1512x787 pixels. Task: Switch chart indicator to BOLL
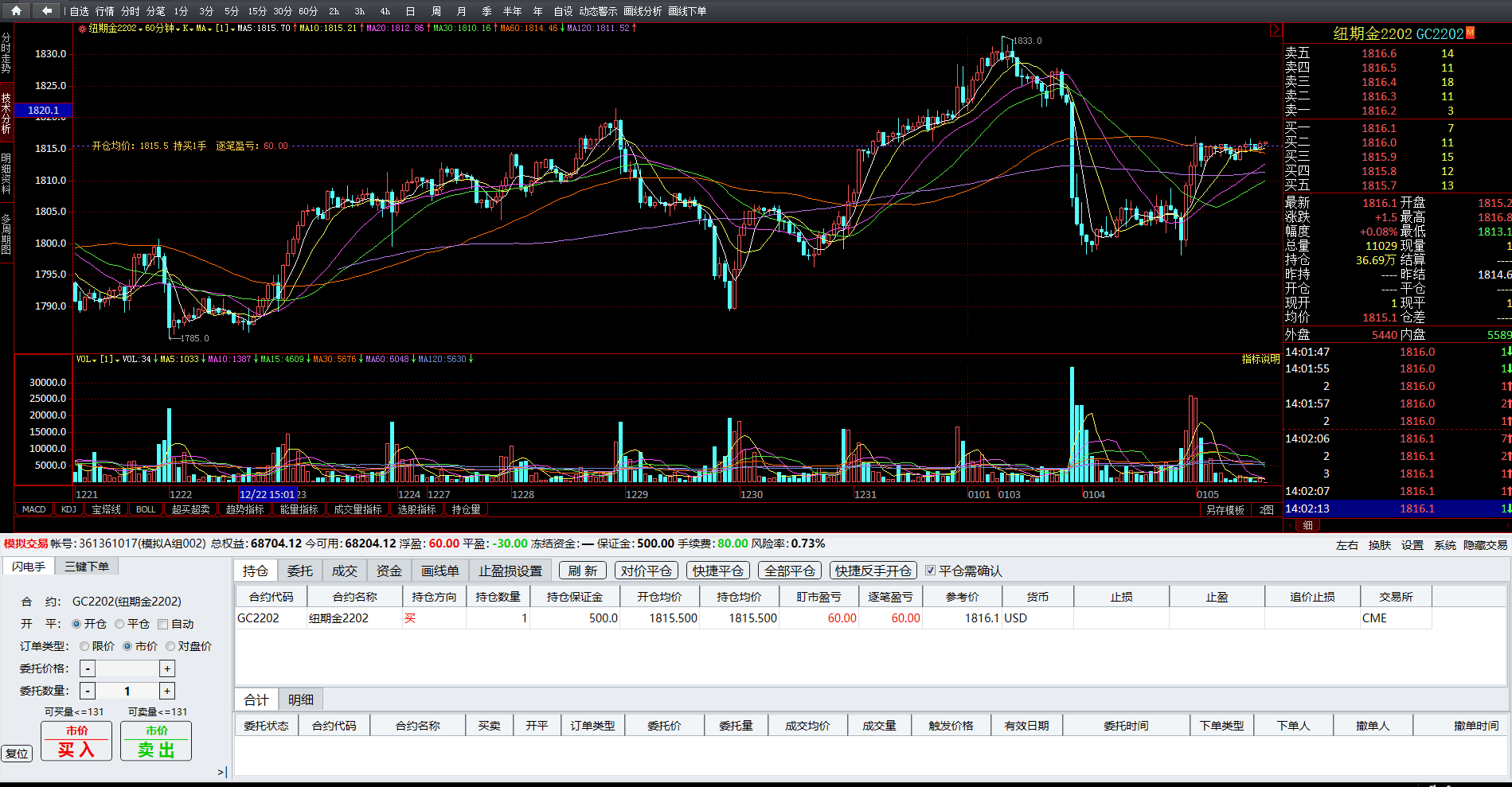[x=146, y=509]
